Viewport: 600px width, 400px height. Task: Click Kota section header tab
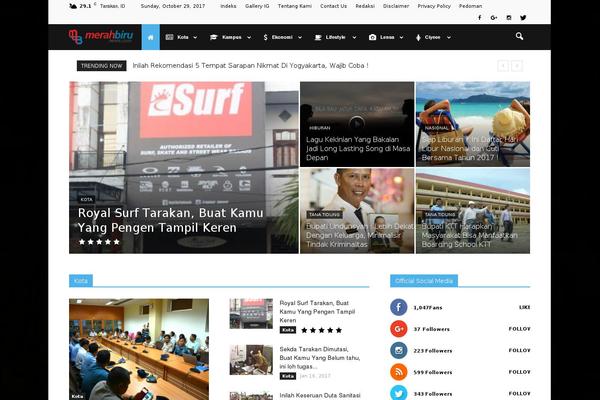pos(81,281)
